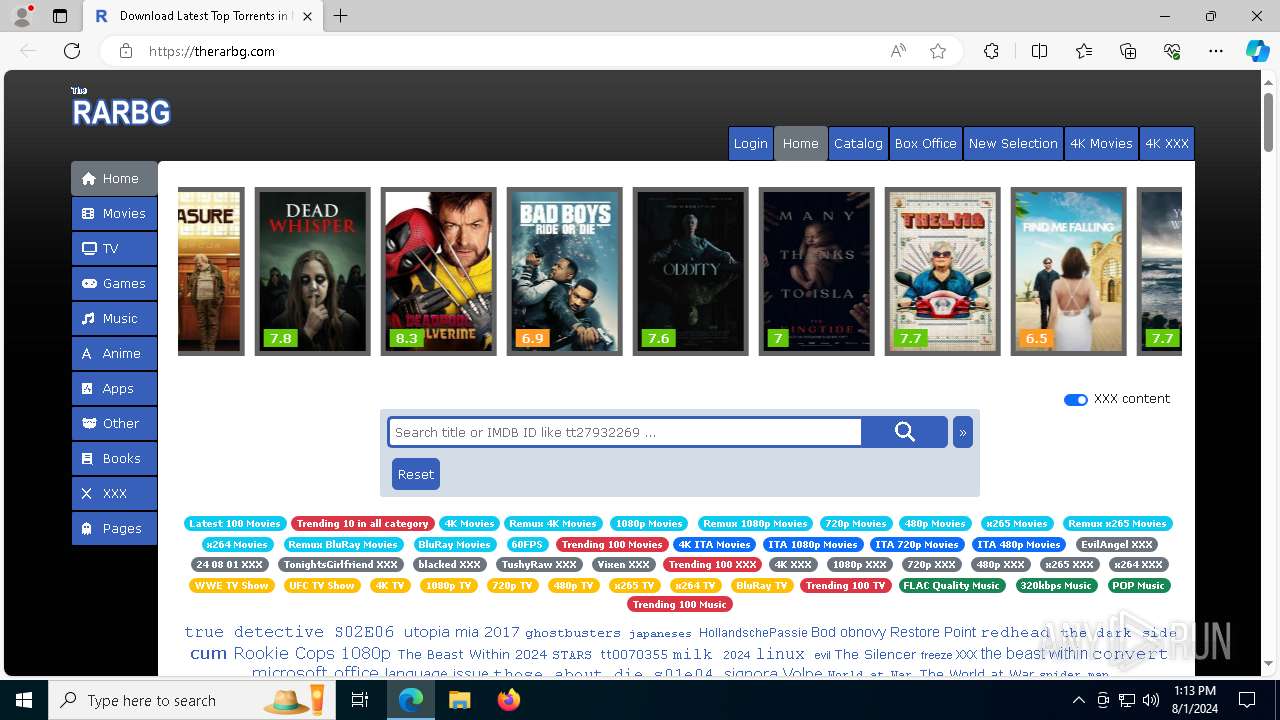Viewport: 1280px width, 720px height.
Task: Click the RARBG site logo
Action: coord(121,107)
